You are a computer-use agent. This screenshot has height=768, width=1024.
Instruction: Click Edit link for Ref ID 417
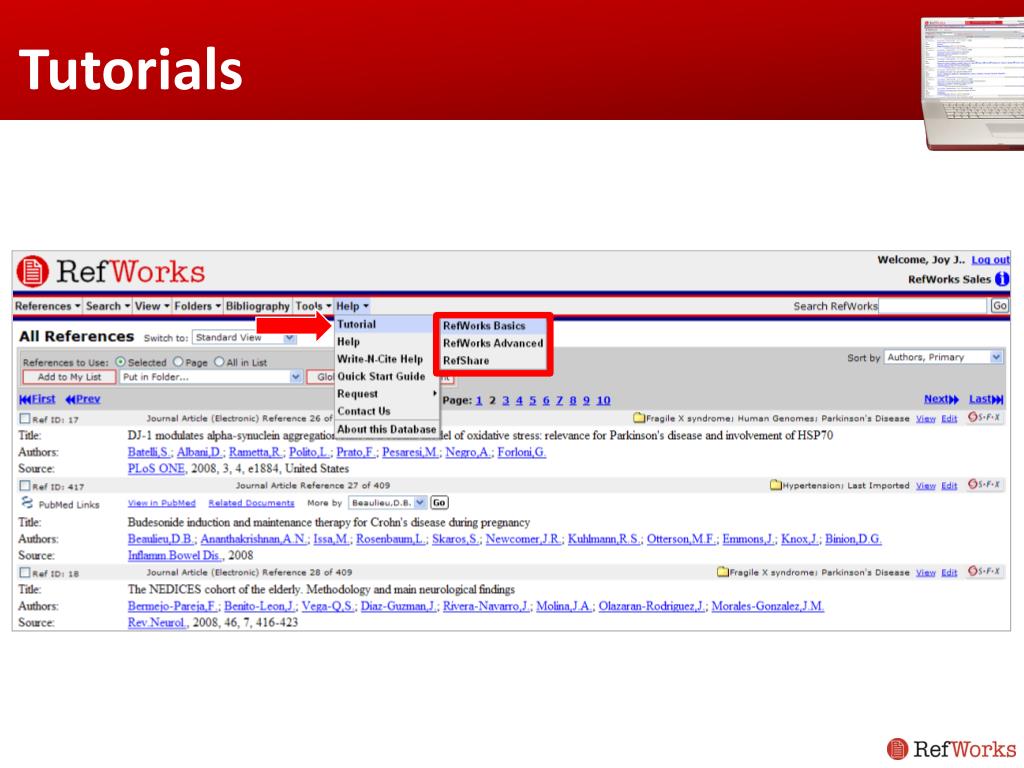[949, 486]
